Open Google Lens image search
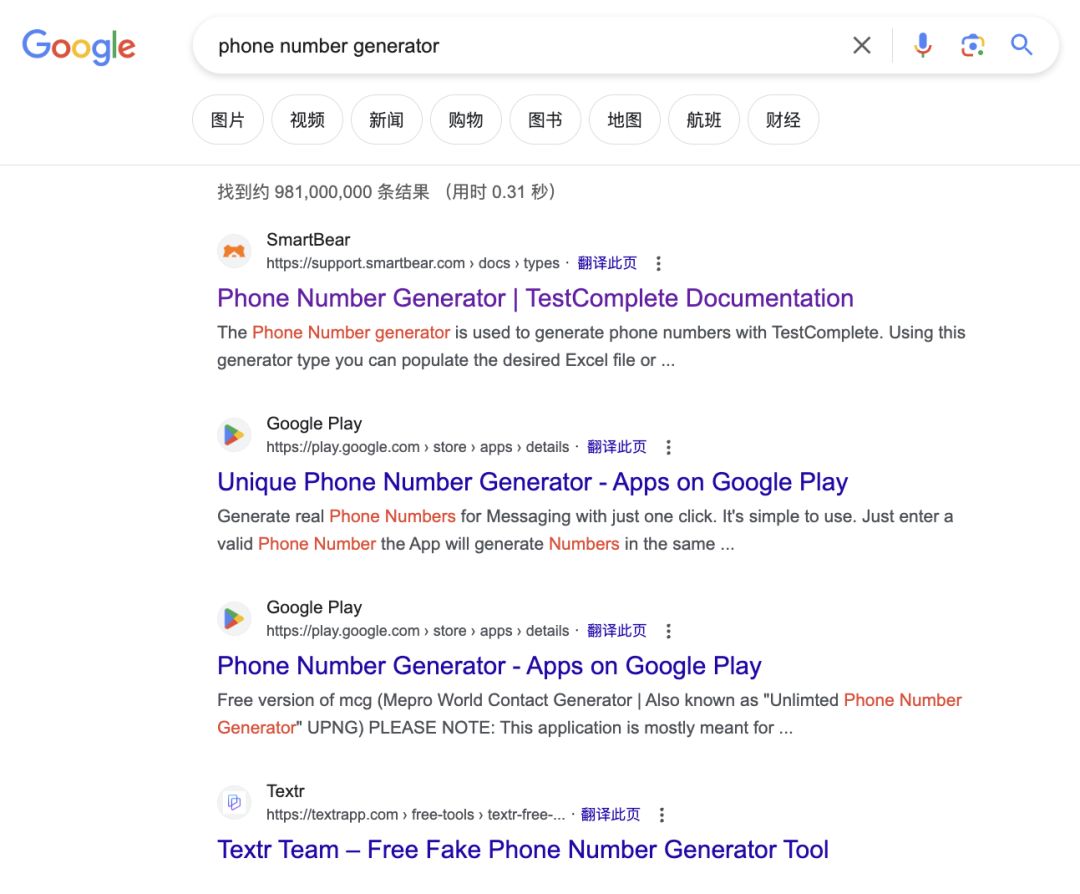This screenshot has height=894, width=1080. pos(972,45)
